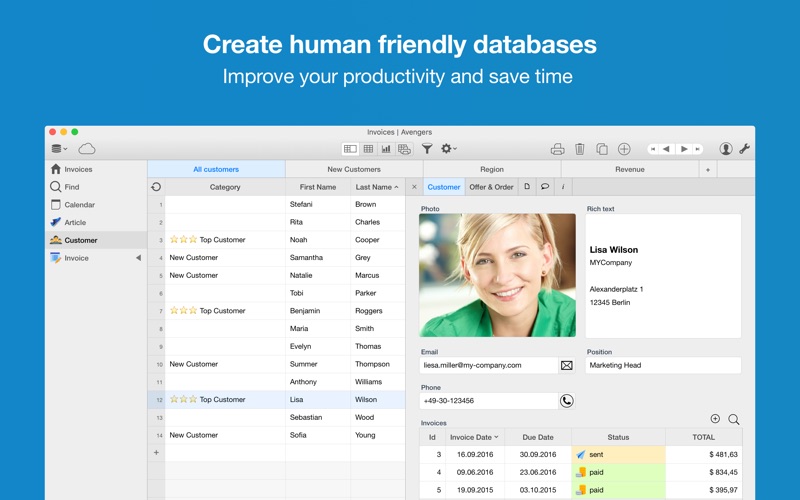Click the Phone input field

pos(489,401)
